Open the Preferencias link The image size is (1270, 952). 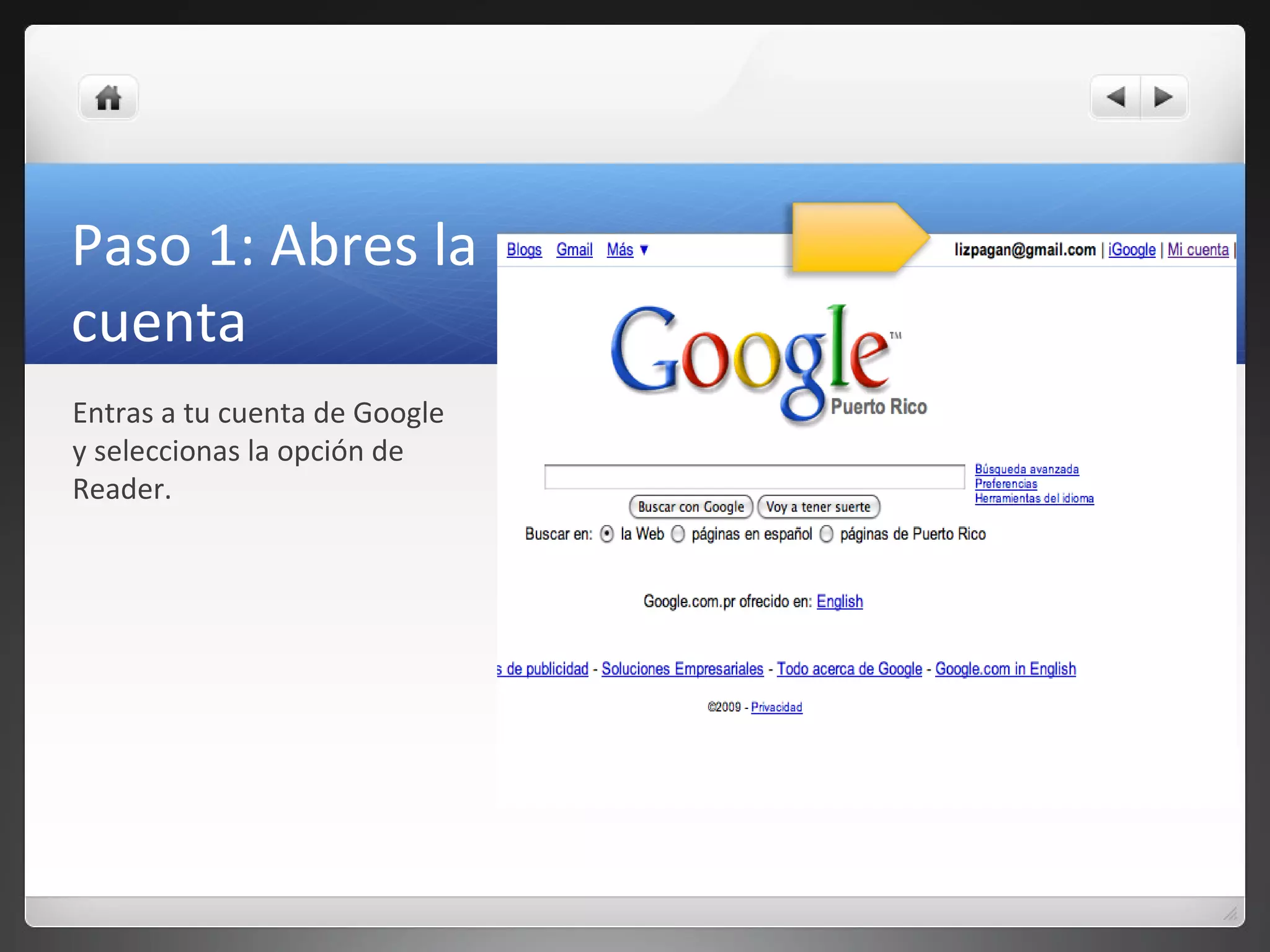[1006, 483]
